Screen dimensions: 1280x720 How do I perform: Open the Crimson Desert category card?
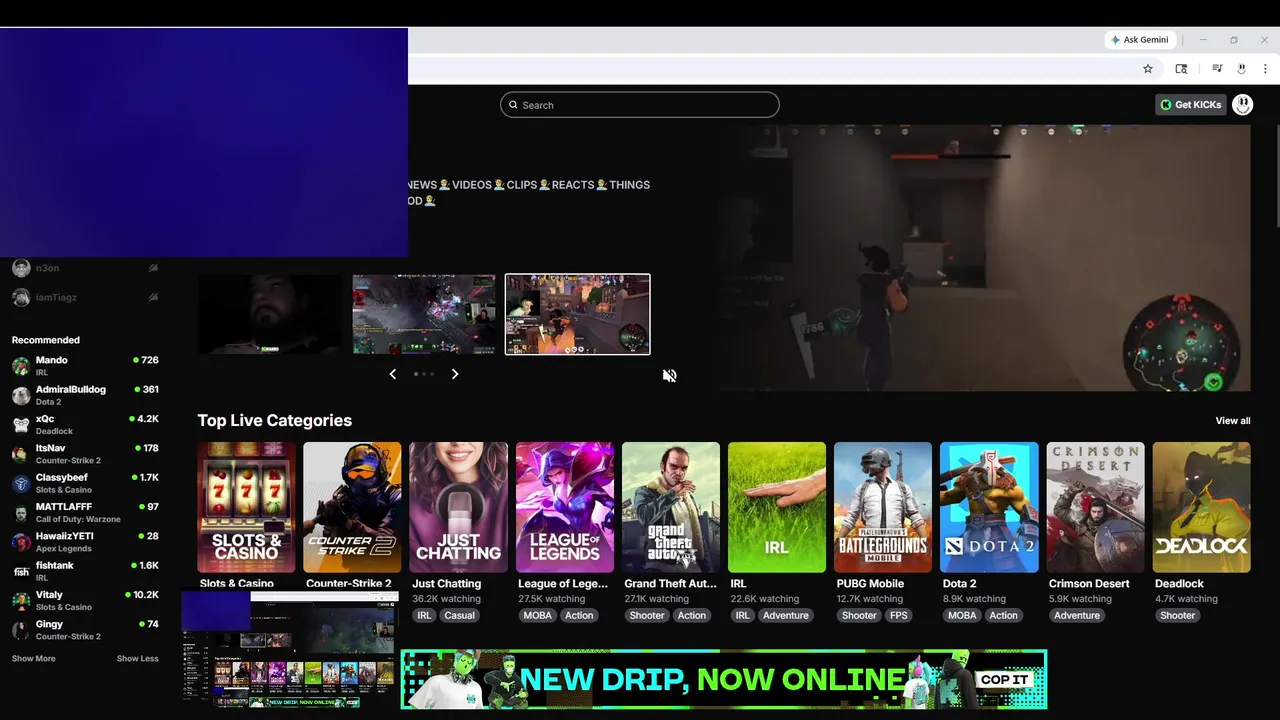[x=1096, y=507]
